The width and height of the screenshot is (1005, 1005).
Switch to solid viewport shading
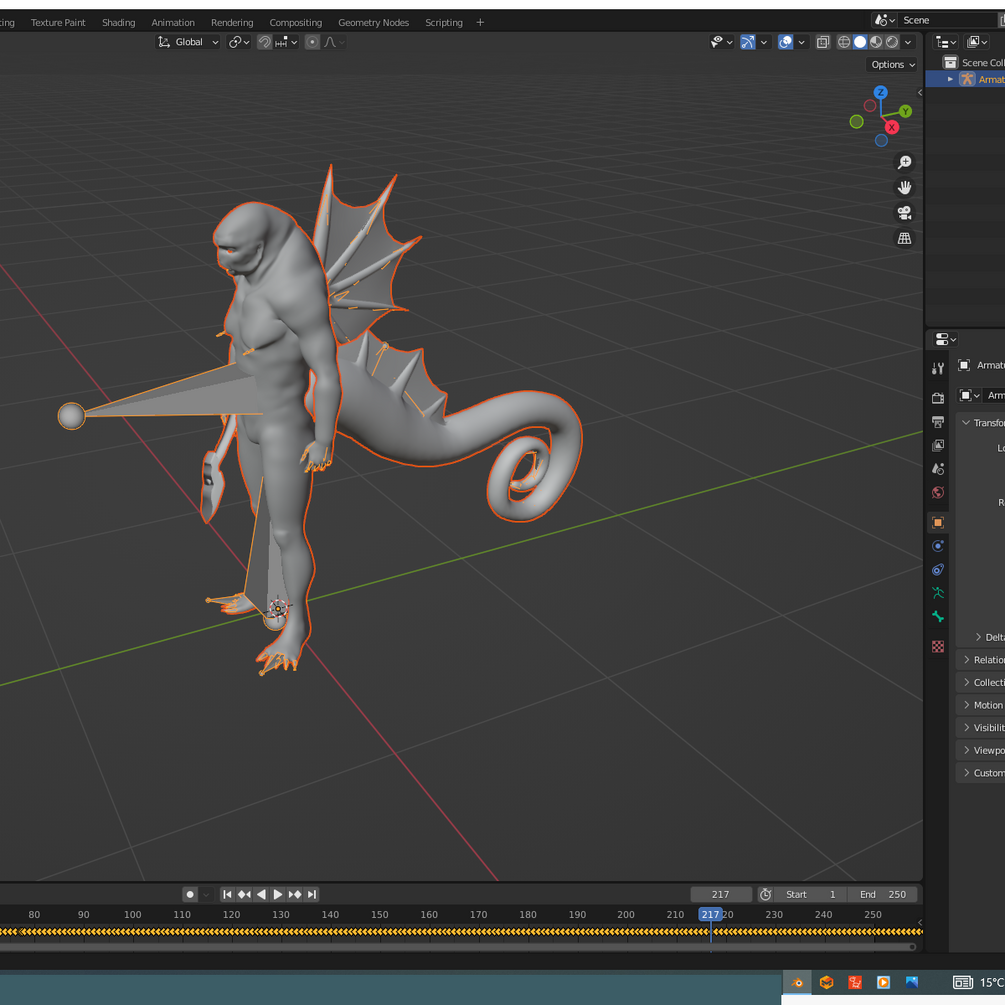tap(860, 42)
